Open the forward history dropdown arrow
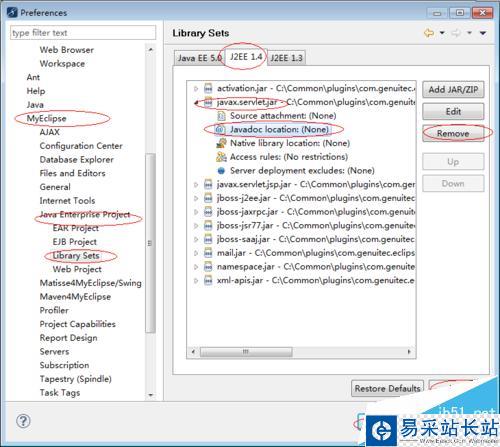The width and height of the screenshot is (500, 447). (469, 33)
